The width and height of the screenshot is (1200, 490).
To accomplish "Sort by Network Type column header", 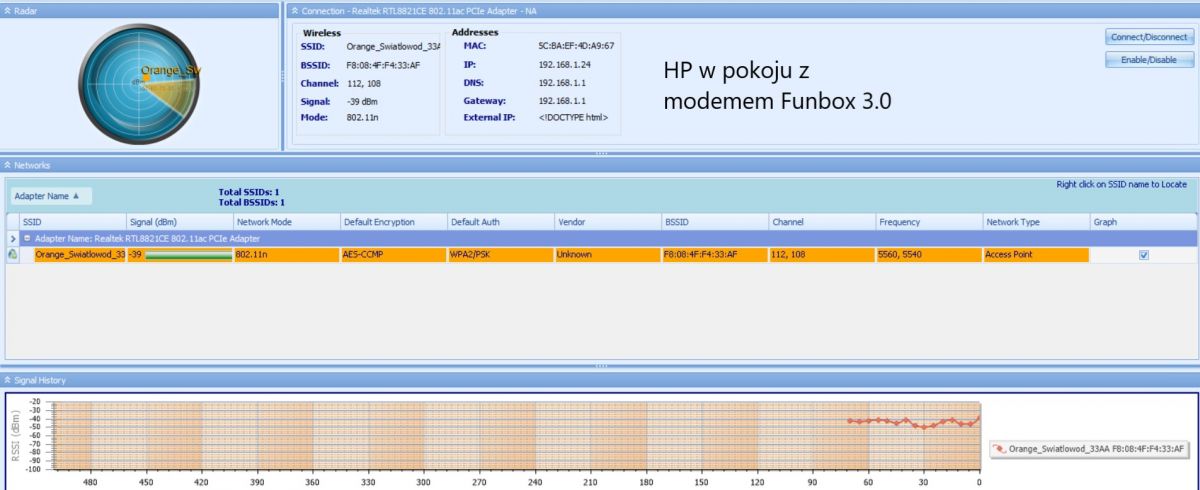I will tap(1035, 222).
